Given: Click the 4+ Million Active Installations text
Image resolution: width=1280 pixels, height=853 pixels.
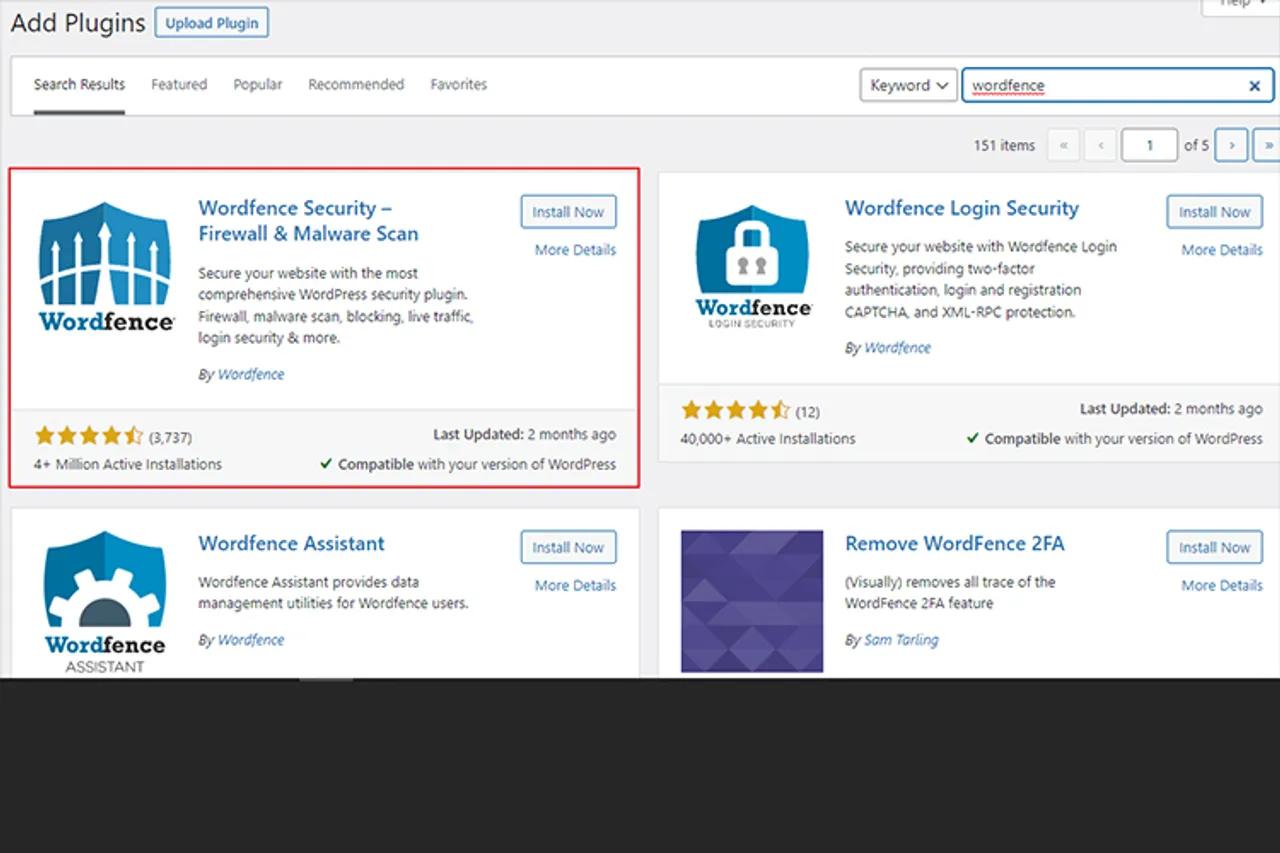Looking at the screenshot, I should [128, 464].
